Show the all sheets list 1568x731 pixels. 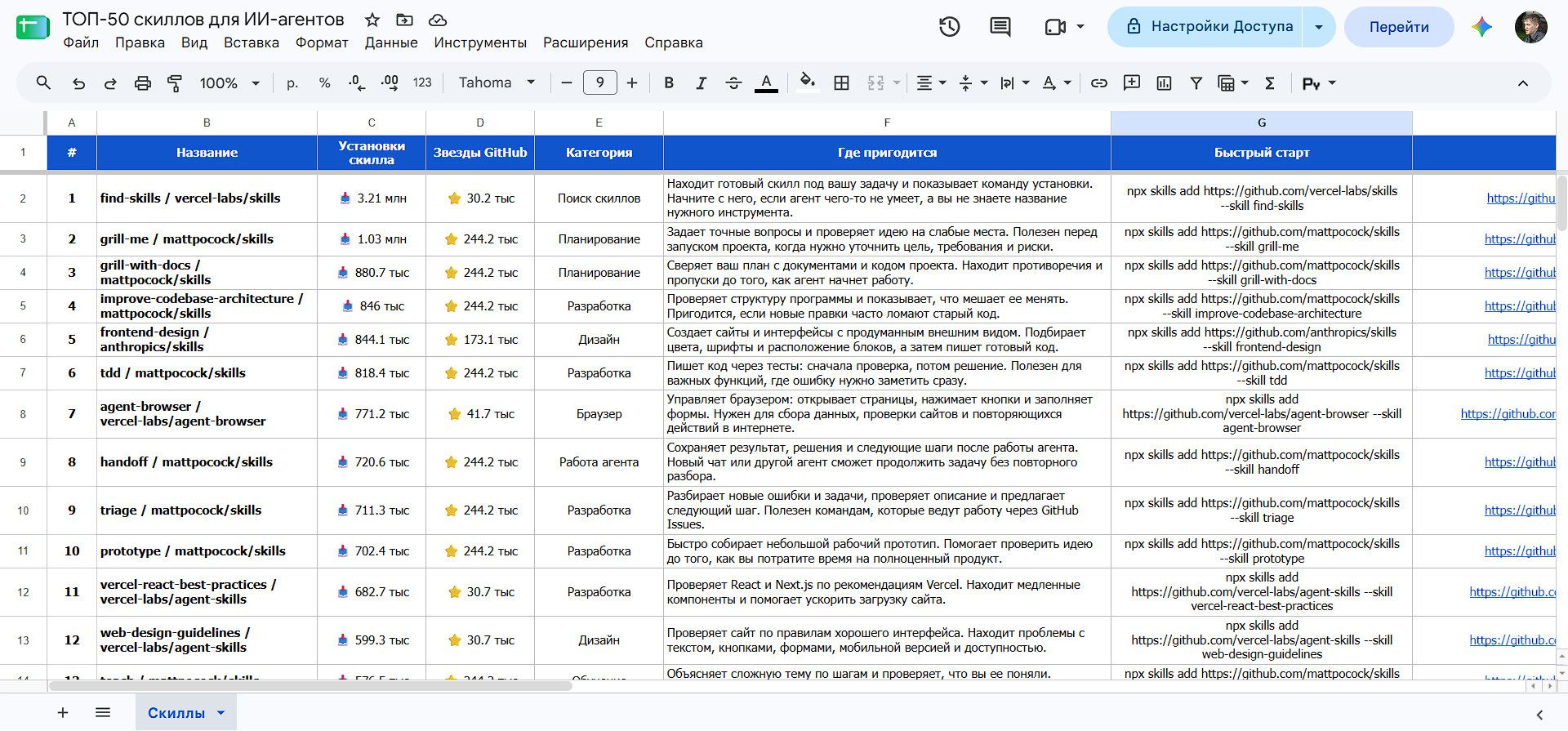[103, 713]
